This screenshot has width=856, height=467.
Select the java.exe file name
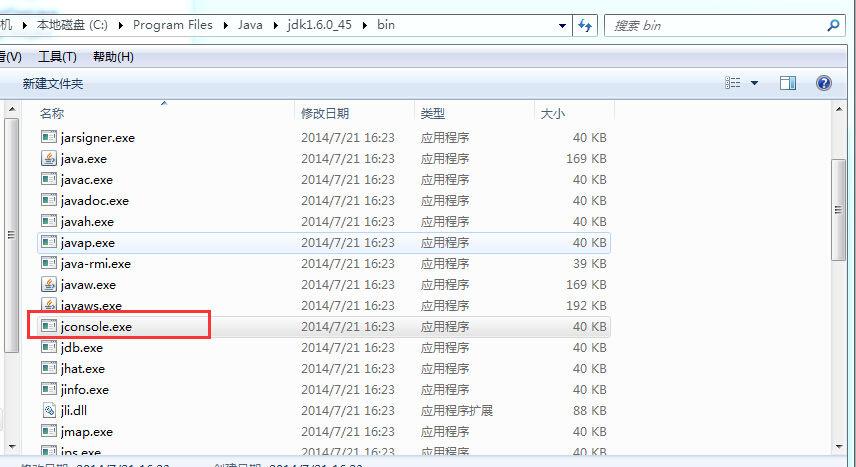84,159
